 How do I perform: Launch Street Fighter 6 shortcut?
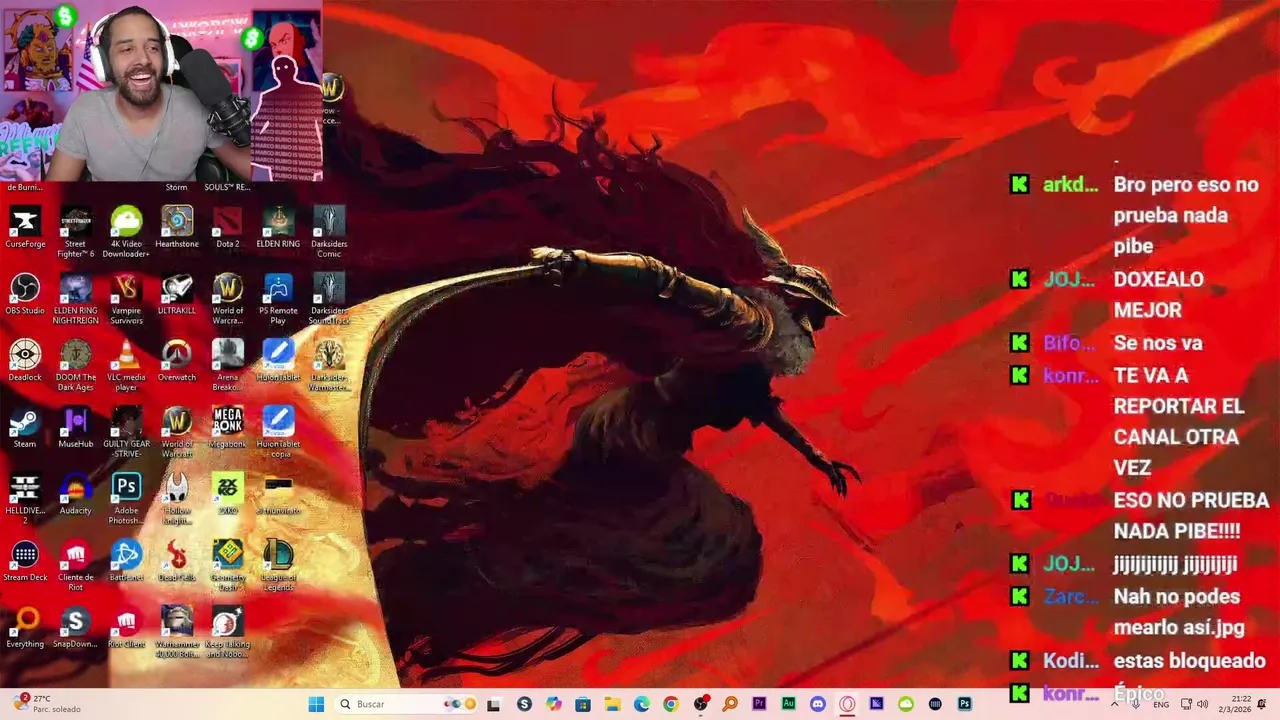[x=76, y=232]
